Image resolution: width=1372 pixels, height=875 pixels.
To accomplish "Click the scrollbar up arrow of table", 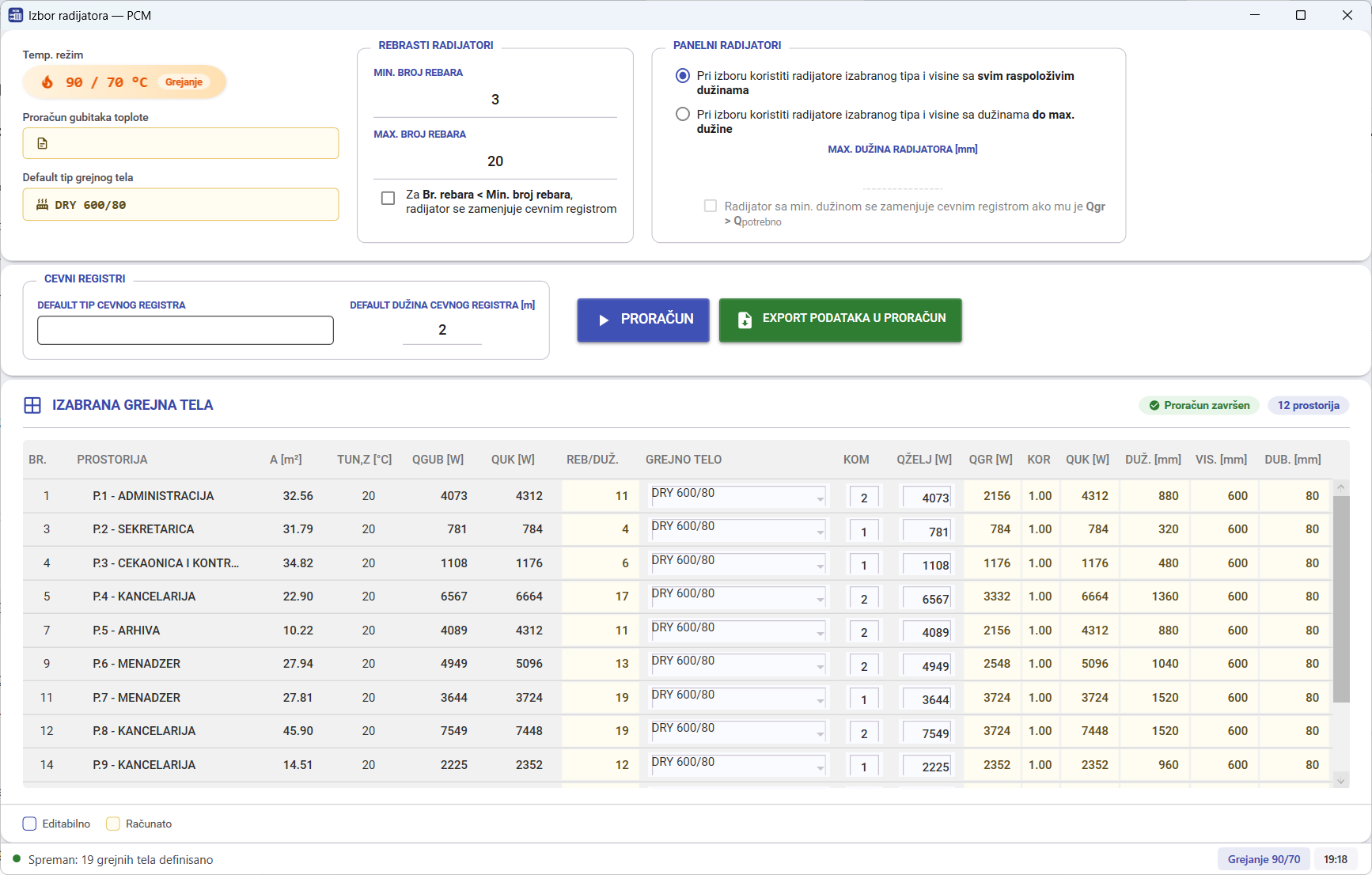I will click(1340, 487).
